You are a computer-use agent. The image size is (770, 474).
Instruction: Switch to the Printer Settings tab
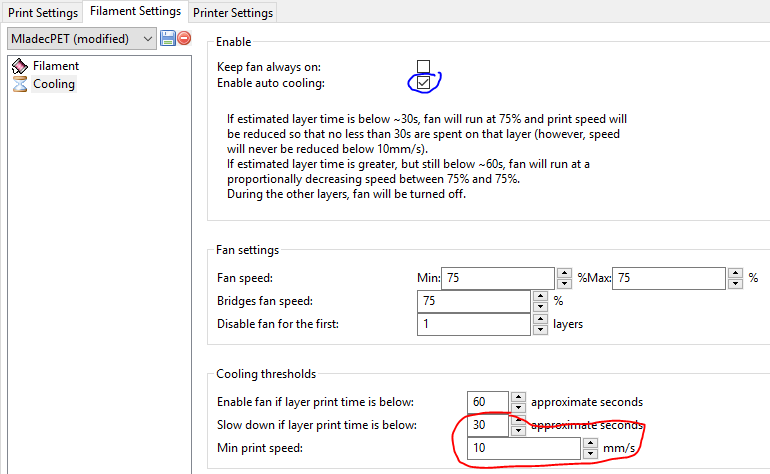pyautogui.click(x=234, y=13)
